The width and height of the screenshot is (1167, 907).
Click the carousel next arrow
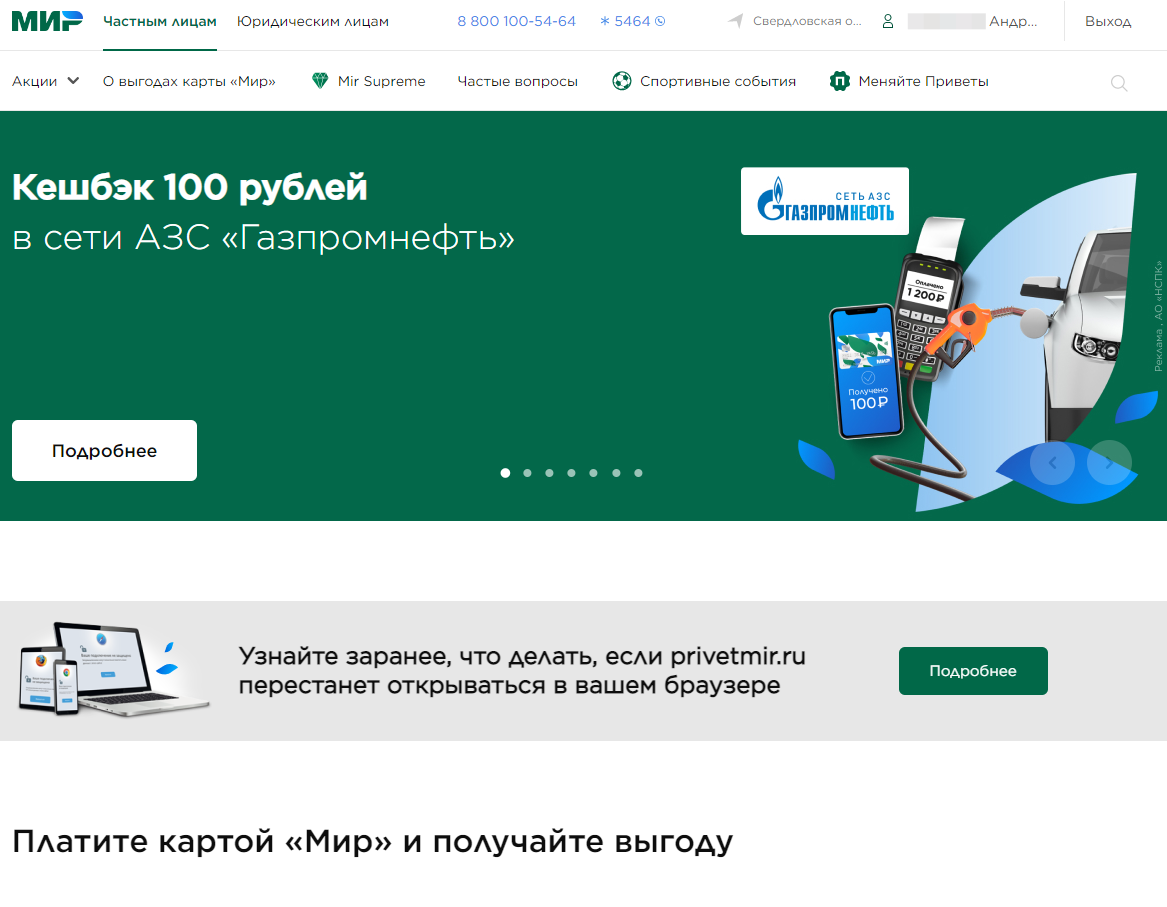pos(1109,462)
